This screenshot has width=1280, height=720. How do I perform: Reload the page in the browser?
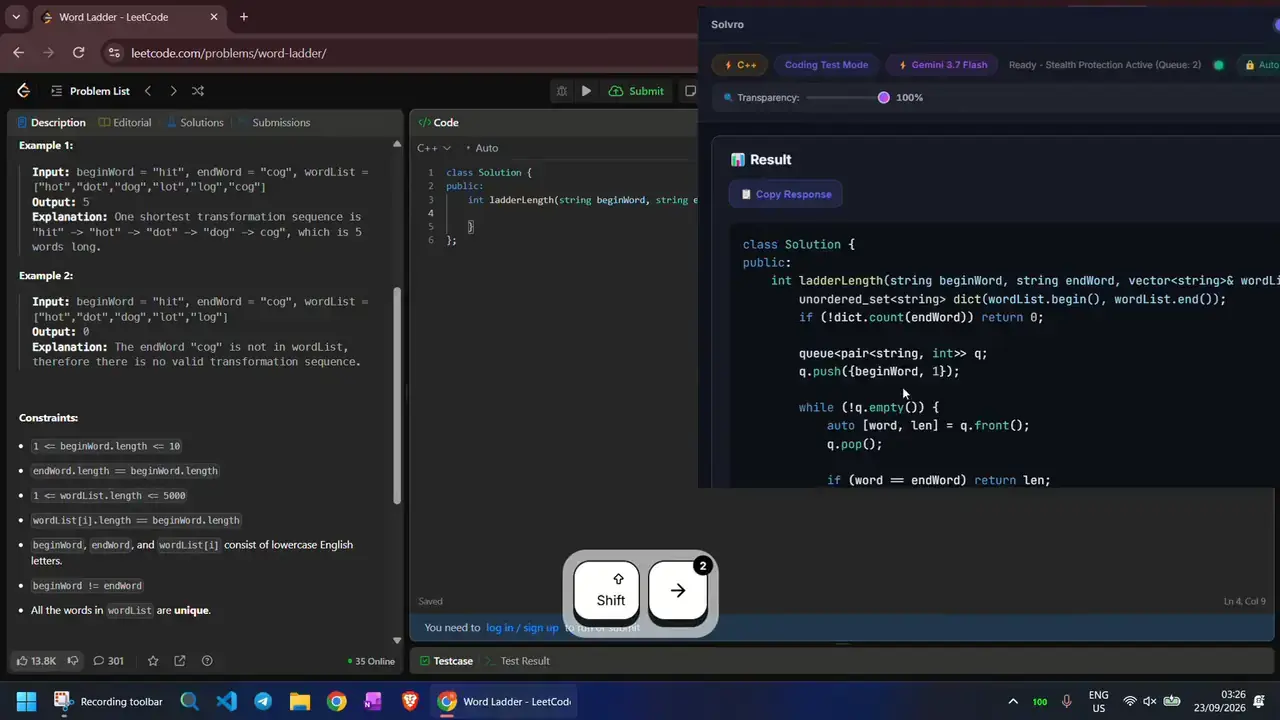click(79, 53)
